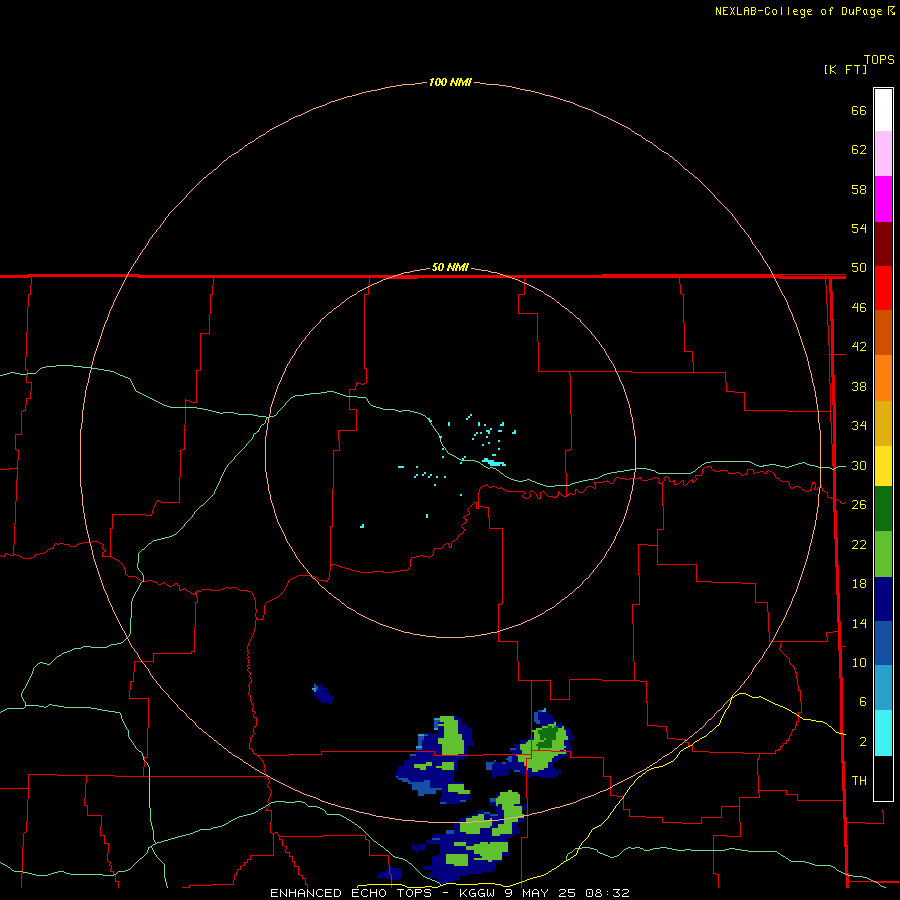Click the '30' legend value
Screen dimensions: 900x900
point(859,465)
